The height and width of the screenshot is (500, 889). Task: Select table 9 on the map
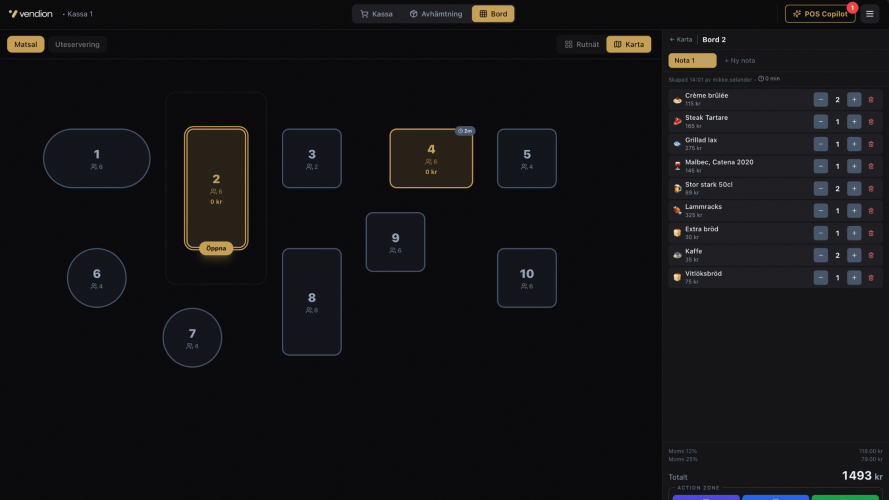[395, 242]
